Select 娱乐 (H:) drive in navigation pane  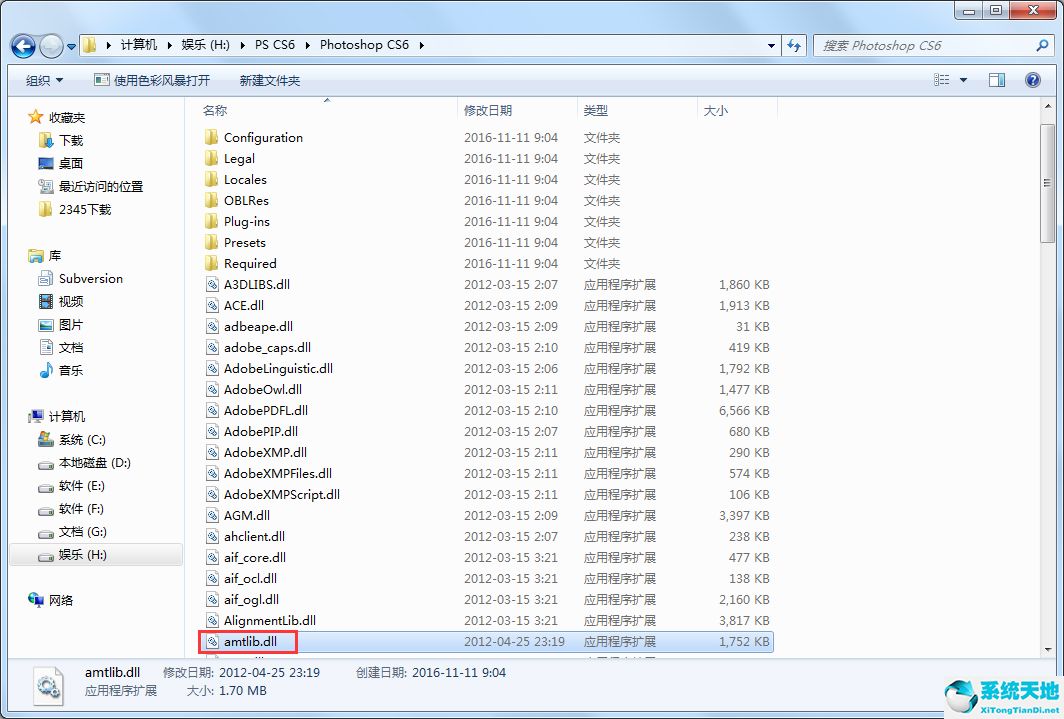point(82,555)
